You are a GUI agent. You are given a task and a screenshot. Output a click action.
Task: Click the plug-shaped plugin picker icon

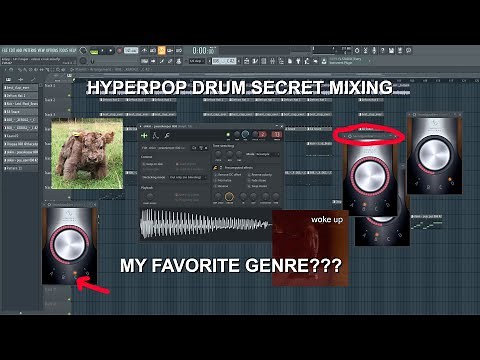click(298, 61)
